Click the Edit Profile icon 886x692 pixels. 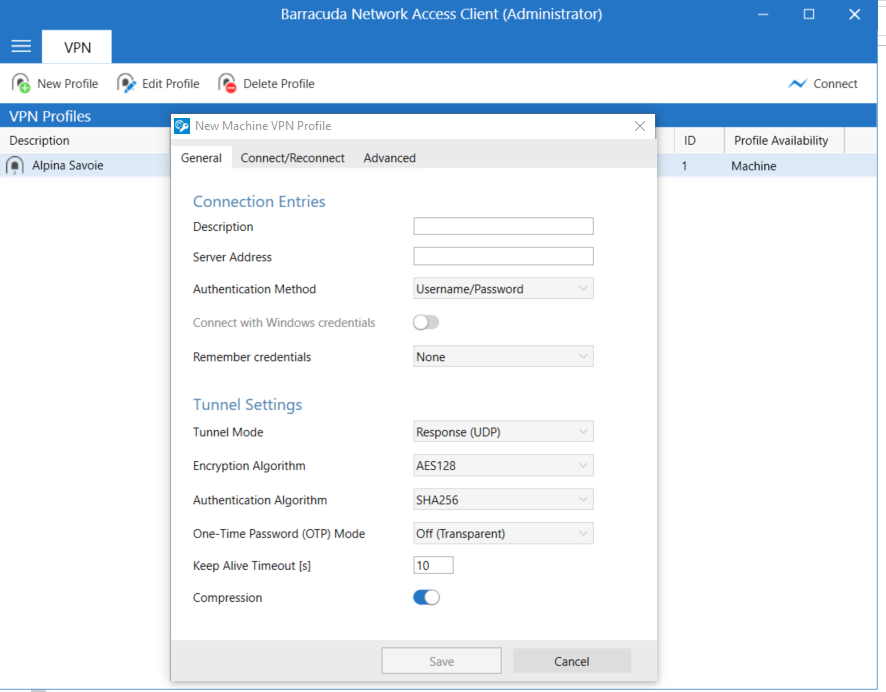[127, 84]
